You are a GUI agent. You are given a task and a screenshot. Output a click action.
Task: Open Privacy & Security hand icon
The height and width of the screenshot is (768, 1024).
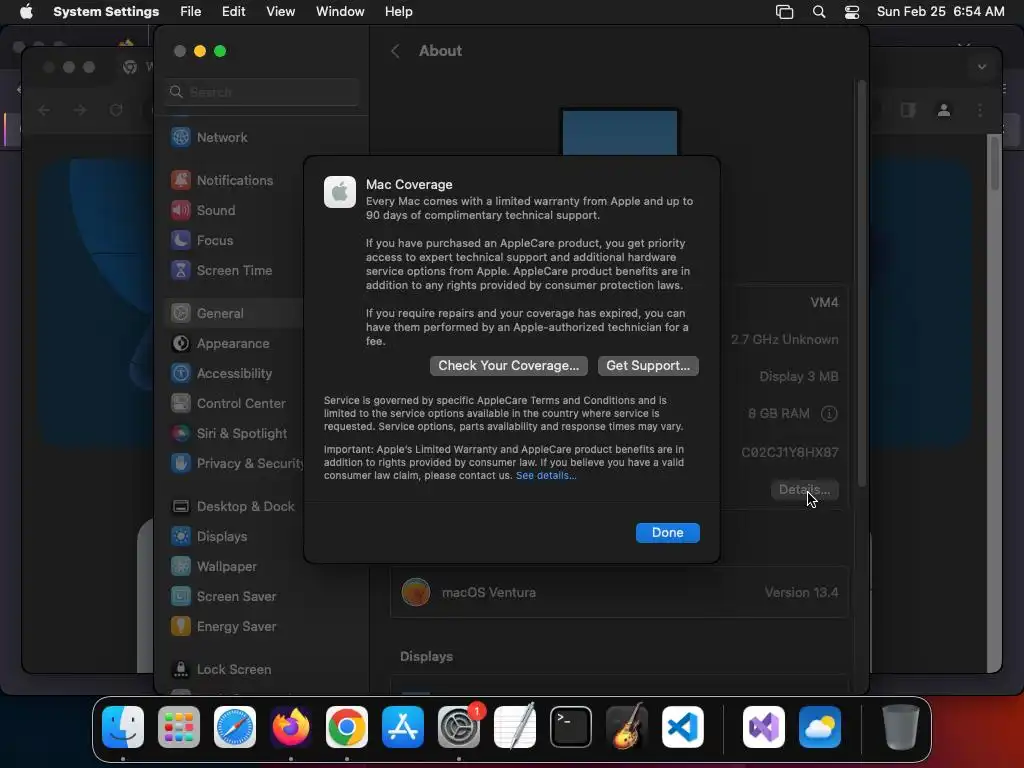[180, 463]
